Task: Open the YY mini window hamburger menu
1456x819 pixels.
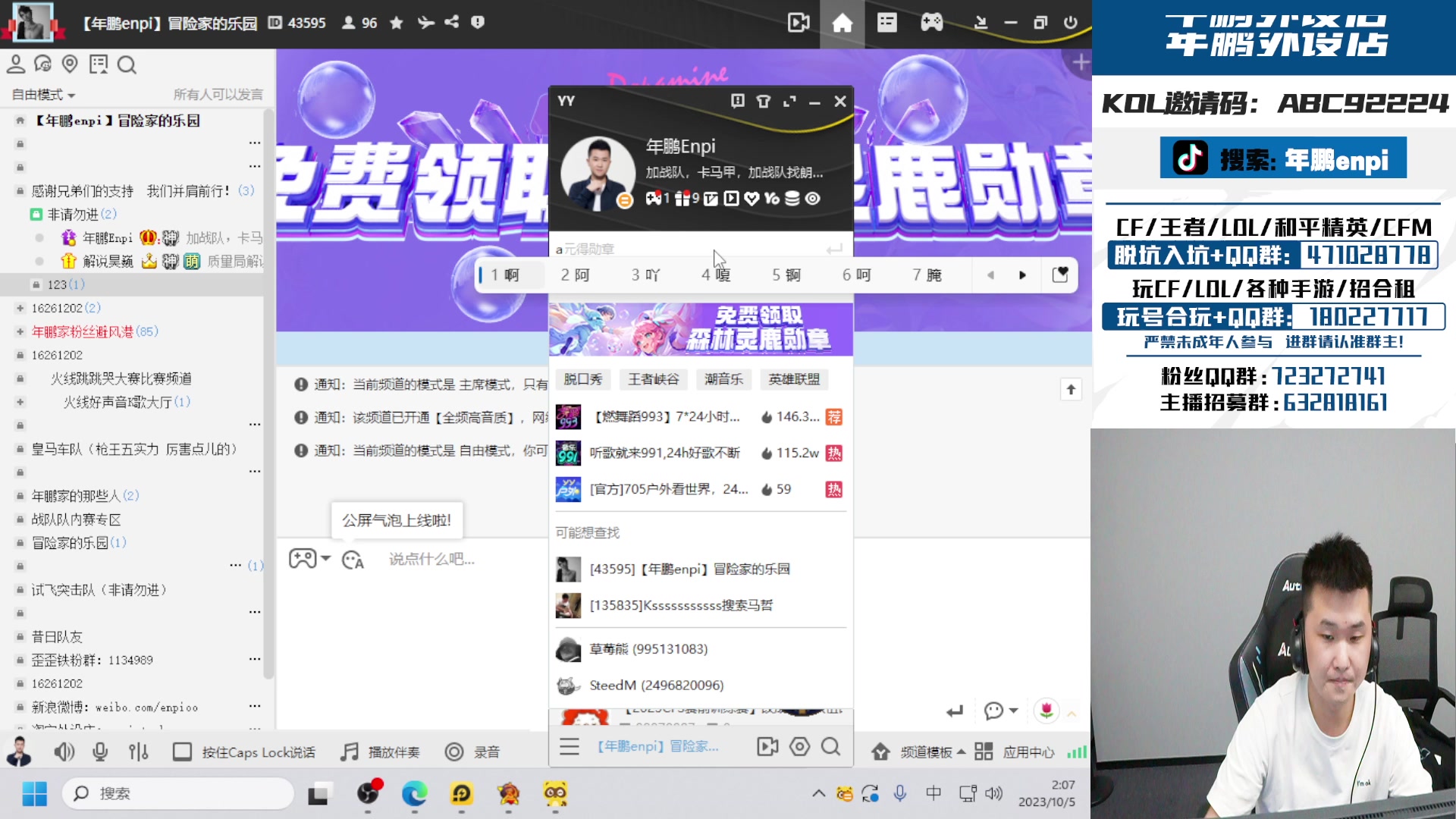Action: (570, 747)
